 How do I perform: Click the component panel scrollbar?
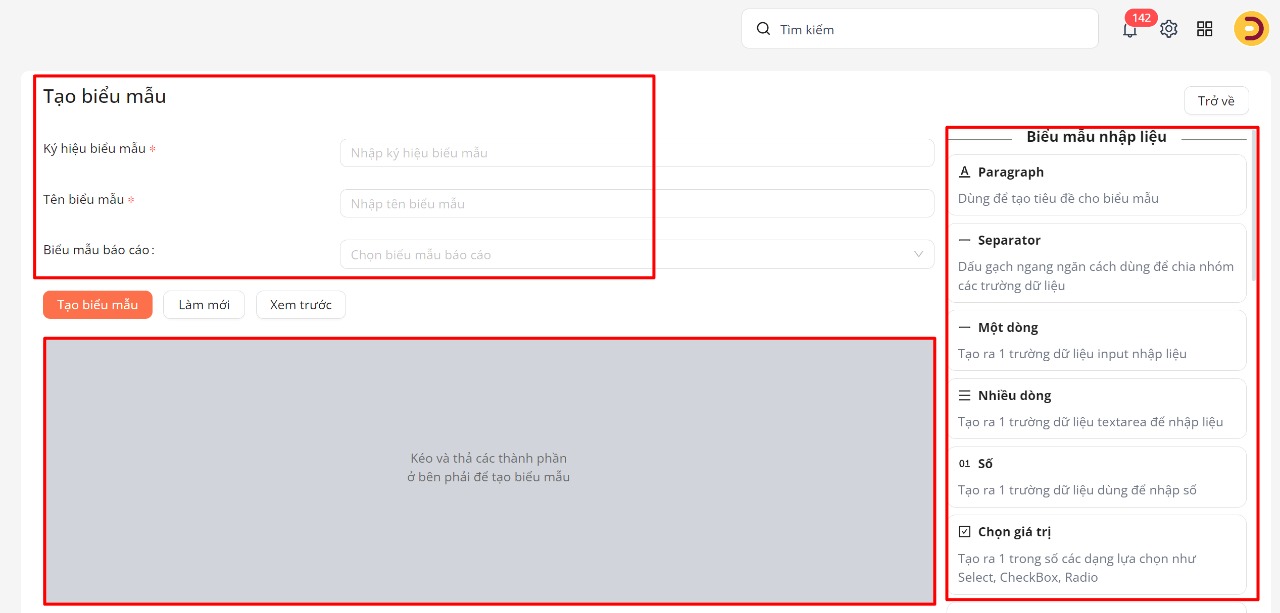tap(1253, 200)
